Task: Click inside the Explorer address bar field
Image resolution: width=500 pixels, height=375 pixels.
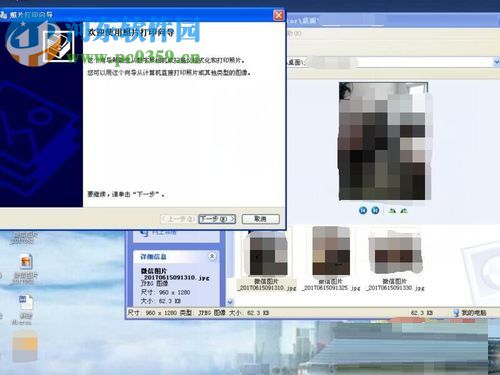Action: click(390, 62)
